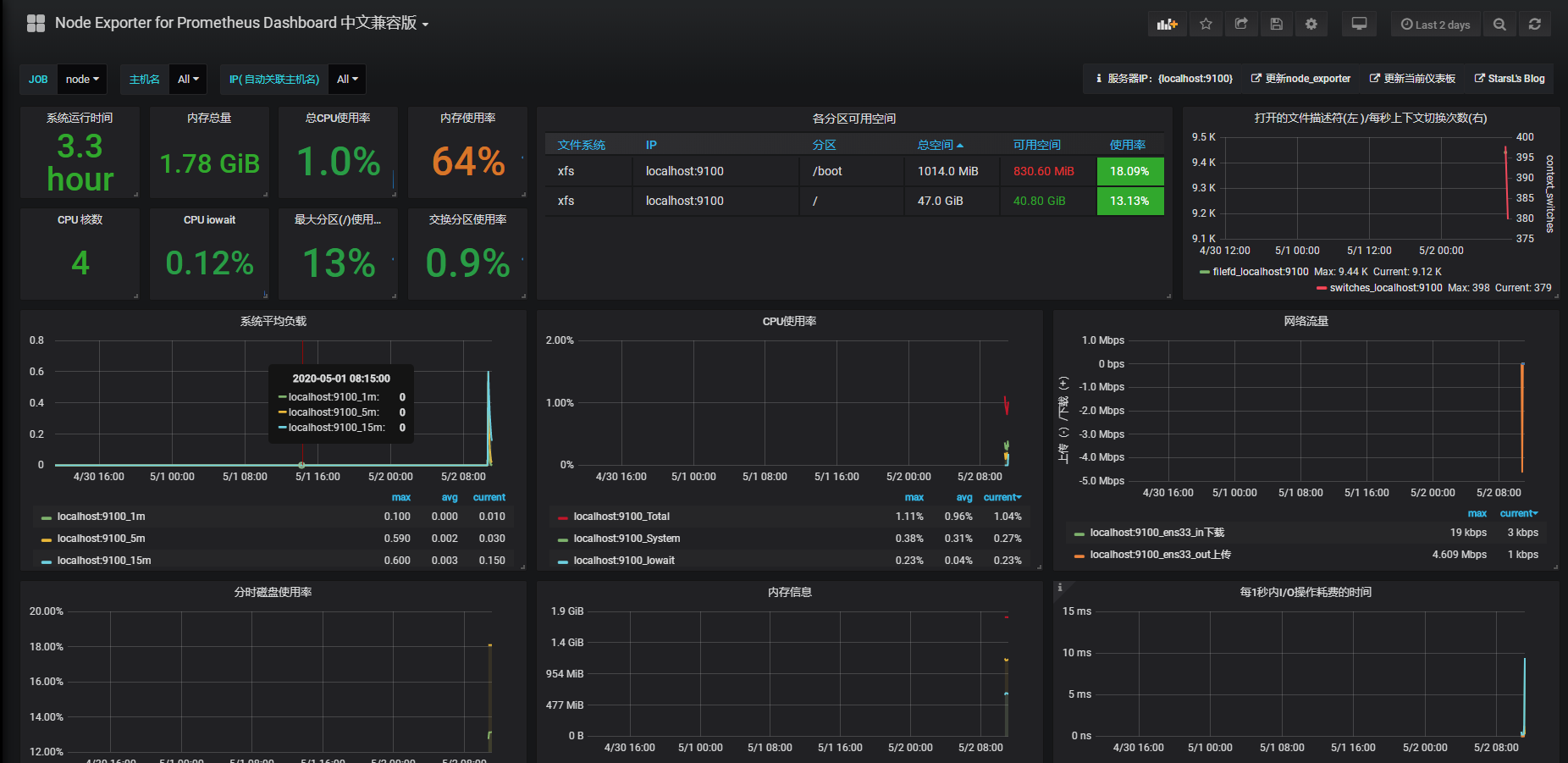The width and height of the screenshot is (1568, 763).
Task: Open the 交换分区使用率 0.9% stat panel
Action: (467, 254)
